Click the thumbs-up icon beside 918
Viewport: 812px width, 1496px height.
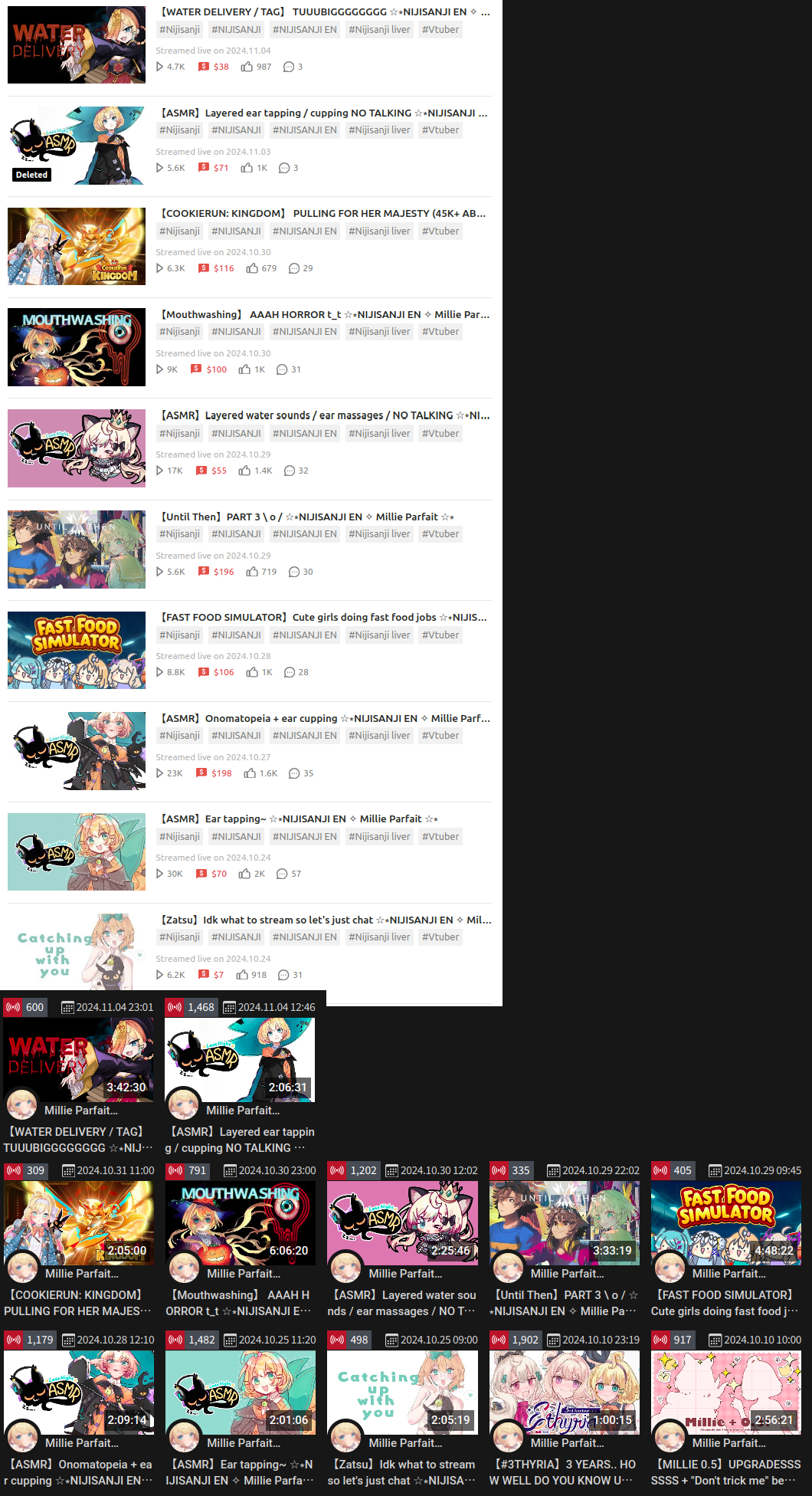pos(242,975)
